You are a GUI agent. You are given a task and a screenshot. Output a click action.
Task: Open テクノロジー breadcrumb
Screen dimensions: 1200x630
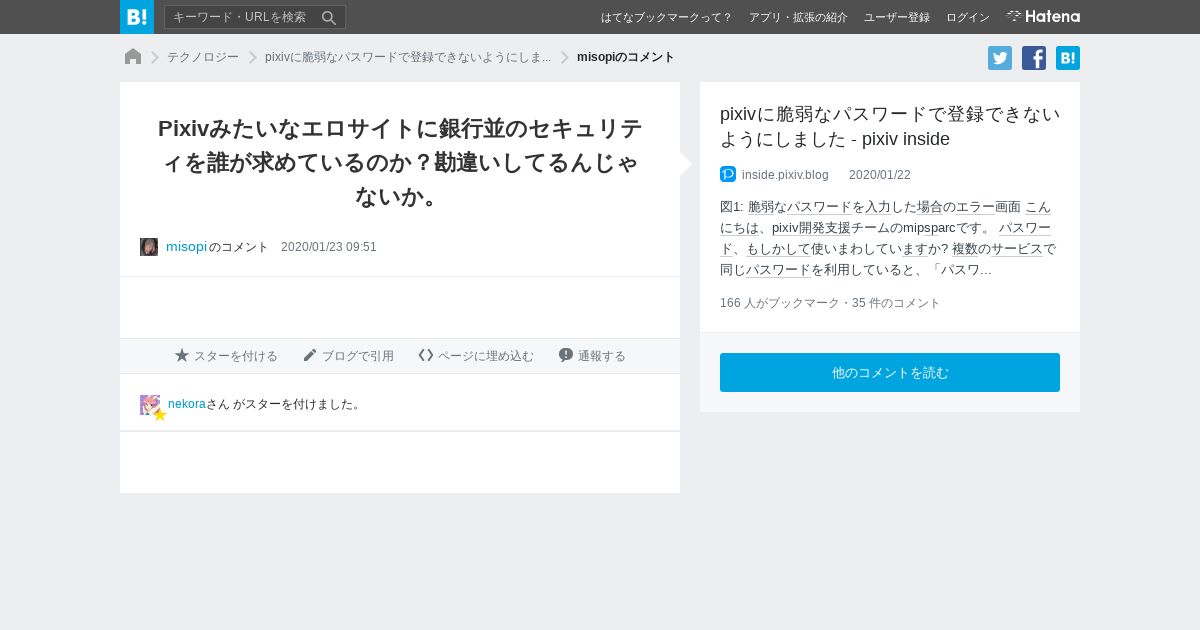pyautogui.click(x=203, y=57)
